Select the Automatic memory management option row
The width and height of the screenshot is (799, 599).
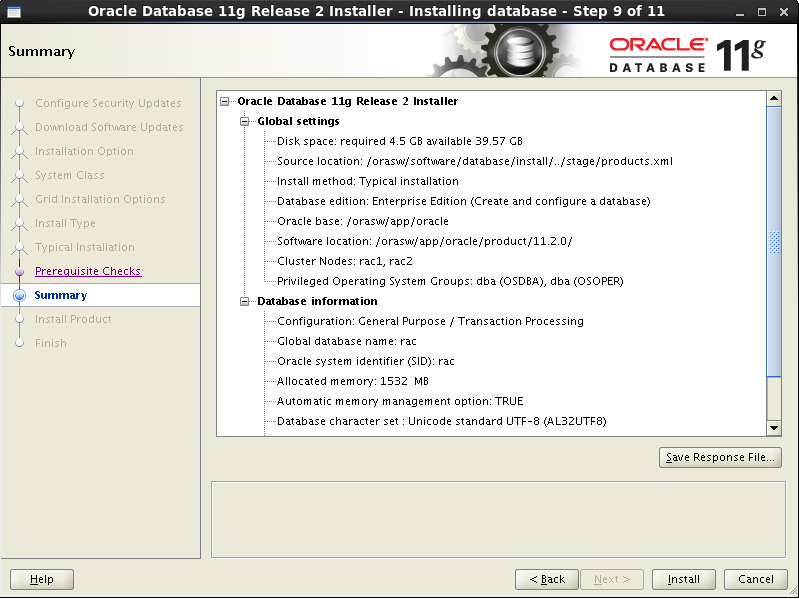(400, 401)
